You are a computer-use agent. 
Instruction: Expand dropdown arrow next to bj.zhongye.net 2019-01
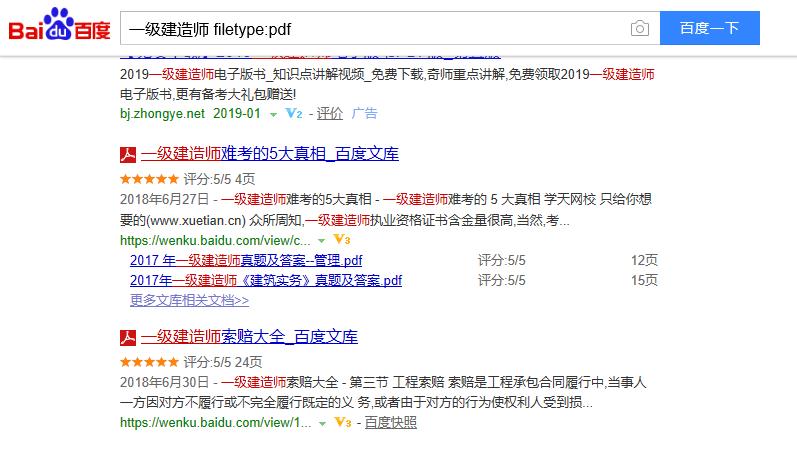(273, 115)
